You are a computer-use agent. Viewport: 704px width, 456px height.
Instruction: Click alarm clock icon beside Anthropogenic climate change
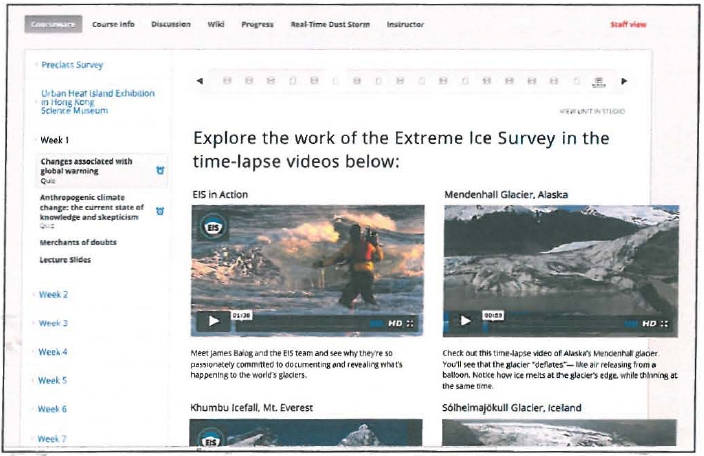tap(160, 211)
